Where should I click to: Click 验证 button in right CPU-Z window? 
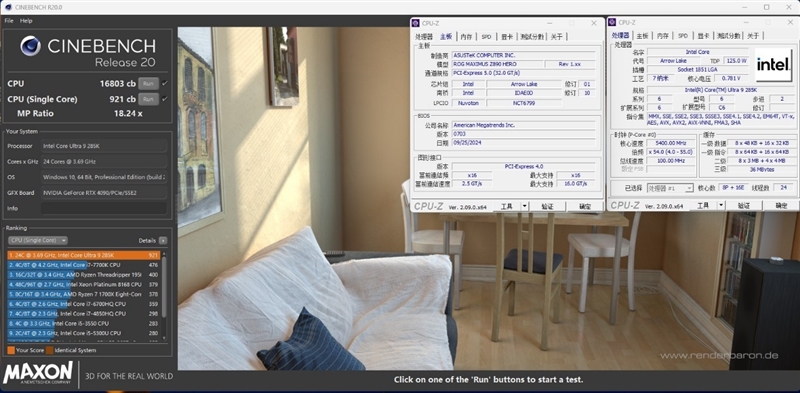[x=743, y=205]
